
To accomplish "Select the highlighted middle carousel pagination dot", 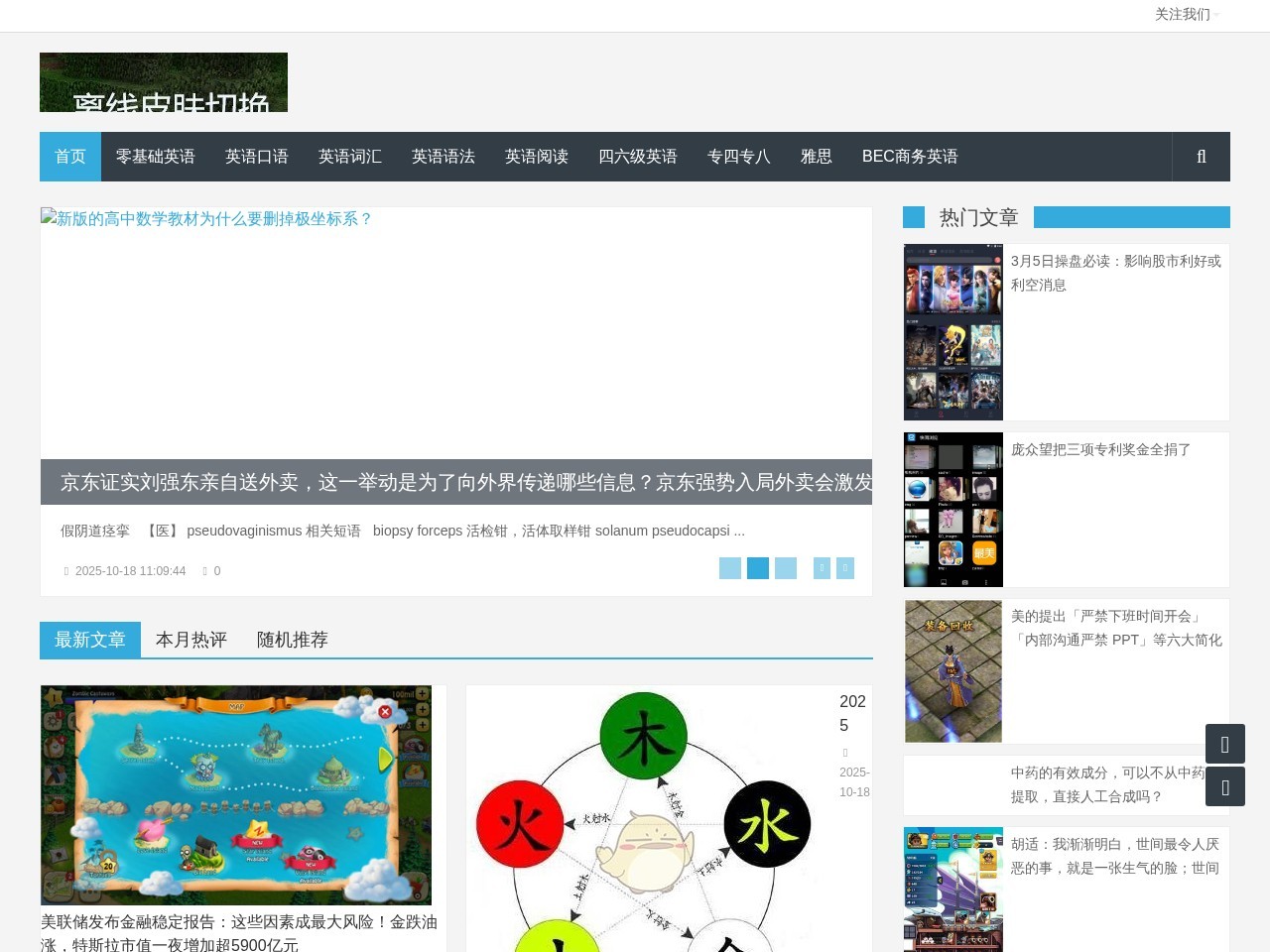I will point(758,568).
